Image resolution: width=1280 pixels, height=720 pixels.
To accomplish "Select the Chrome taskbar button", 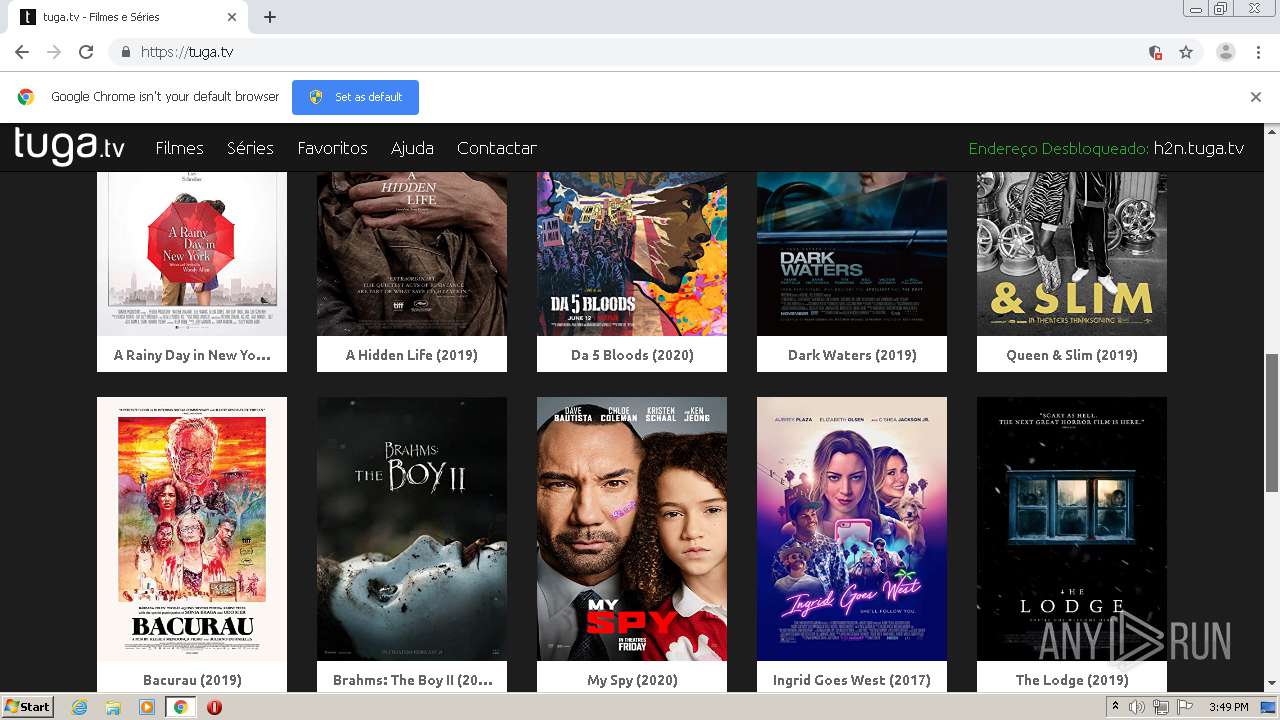I will coord(180,707).
